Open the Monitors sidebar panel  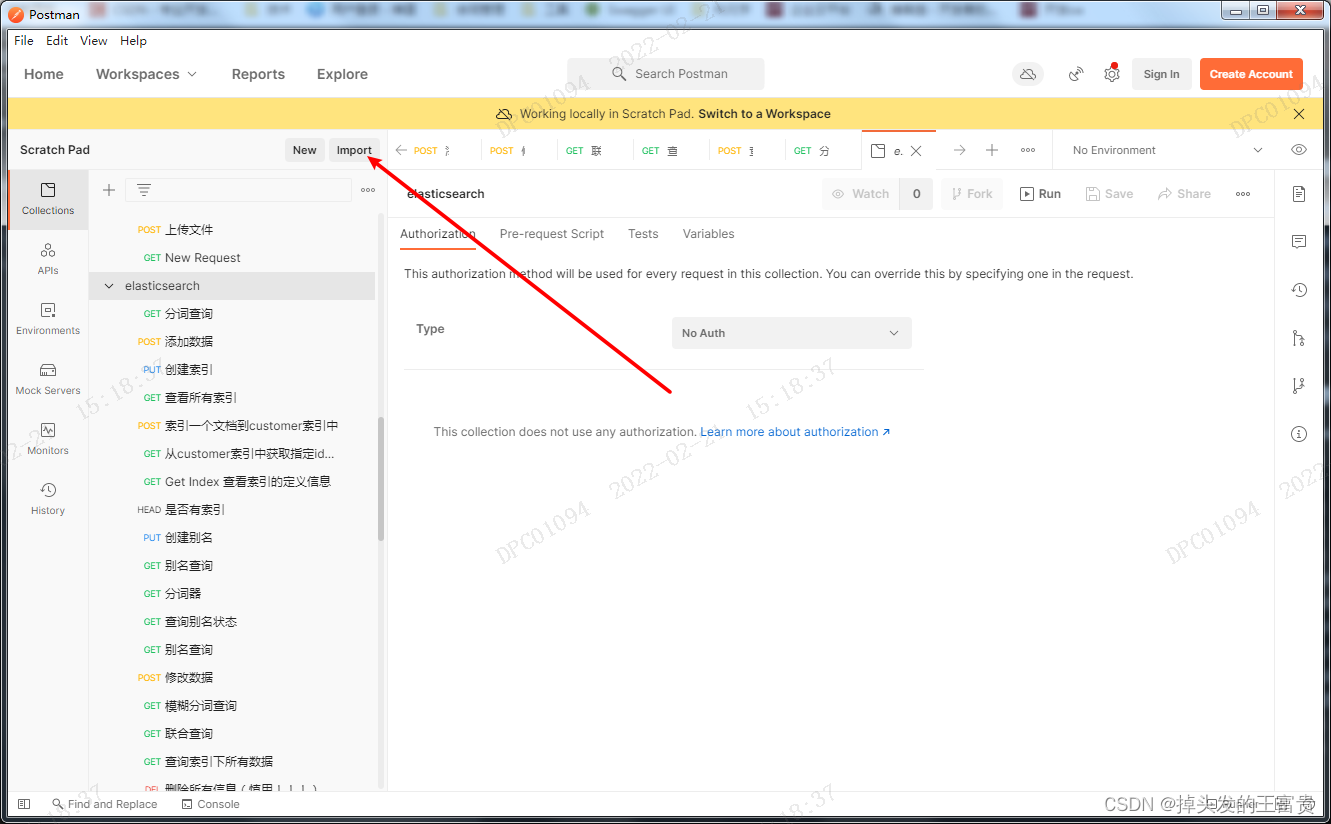pyautogui.click(x=48, y=439)
